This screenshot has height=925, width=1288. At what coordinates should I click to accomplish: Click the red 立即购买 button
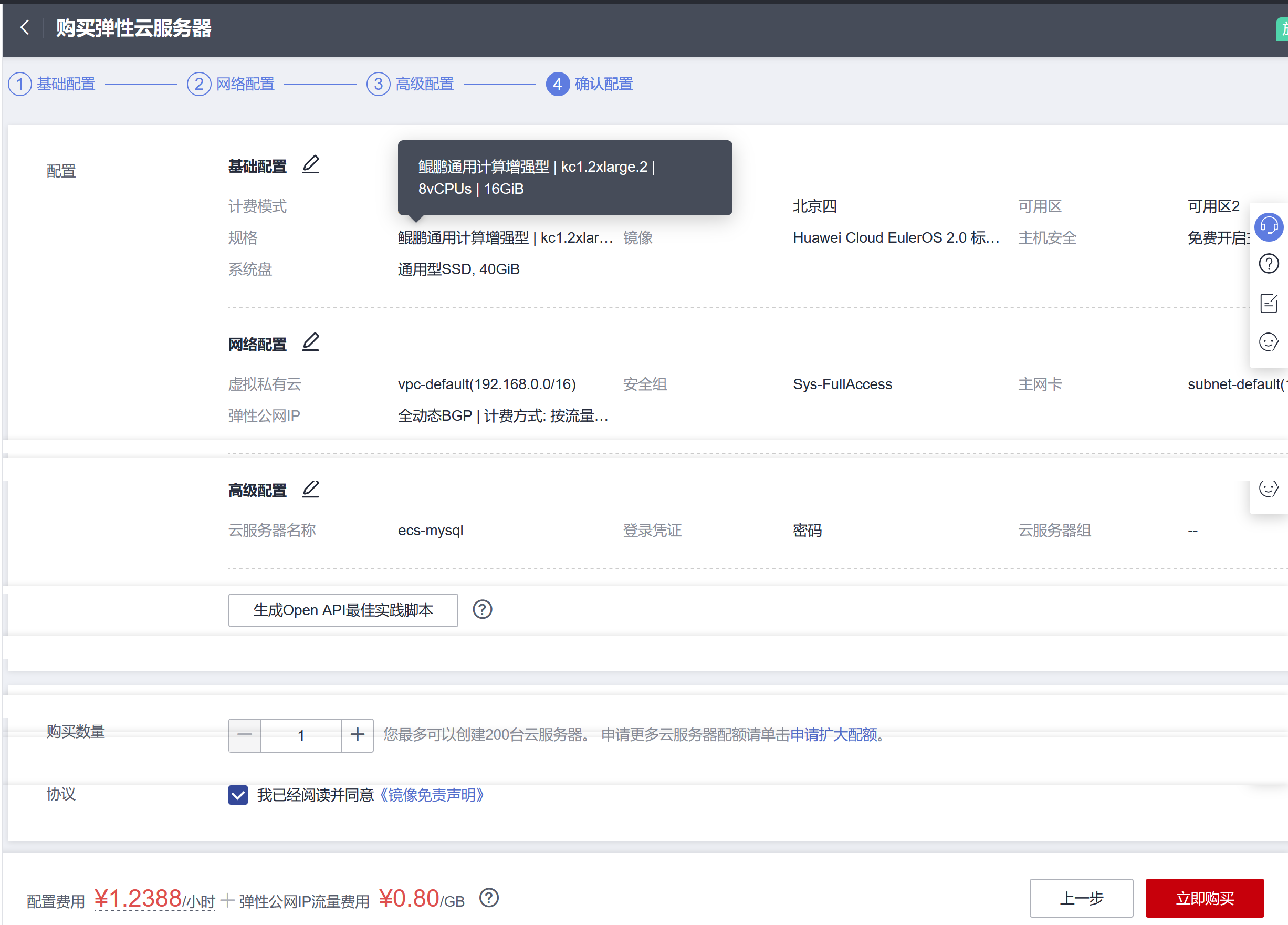tap(1204, 898)
